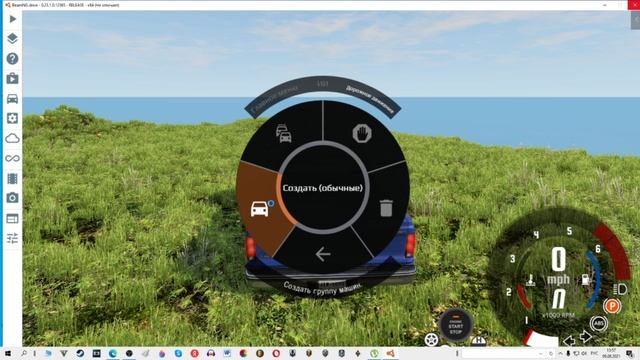This screenshot has width=640, height=360.
Task: Click the Play icon in the sidebar
Action: click(x=12, y=19)
